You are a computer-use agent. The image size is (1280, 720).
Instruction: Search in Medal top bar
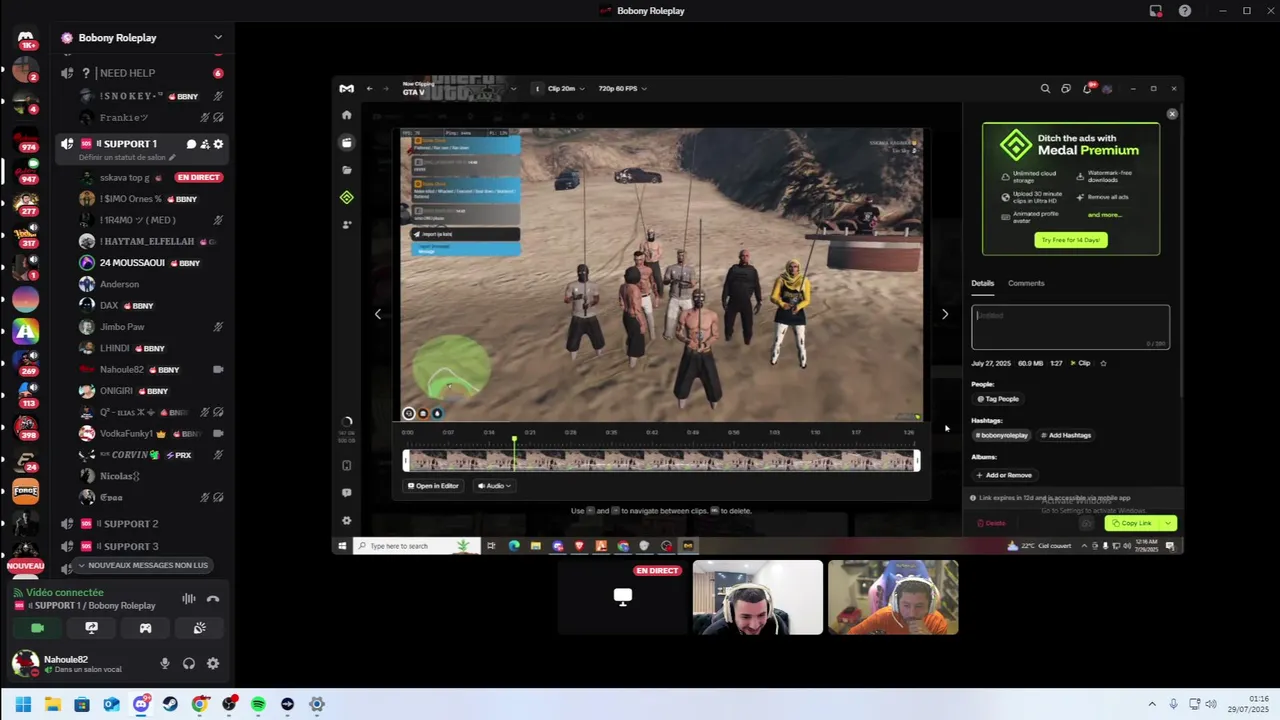point(1045,88)
